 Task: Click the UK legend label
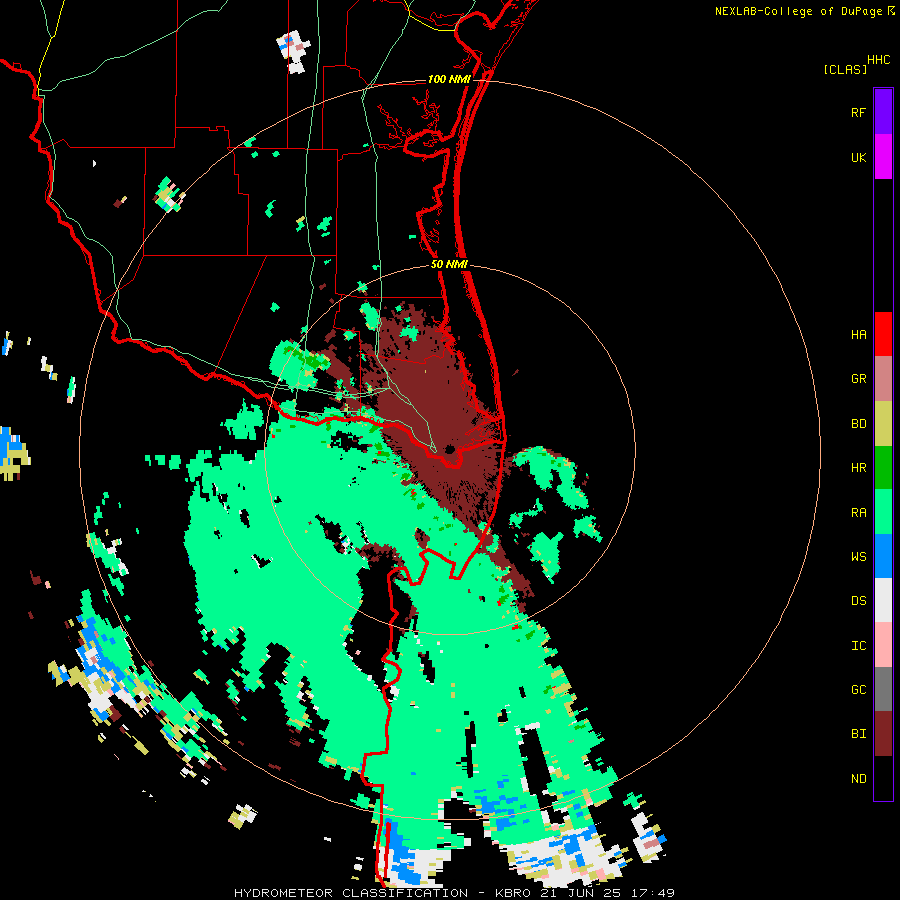858,157
